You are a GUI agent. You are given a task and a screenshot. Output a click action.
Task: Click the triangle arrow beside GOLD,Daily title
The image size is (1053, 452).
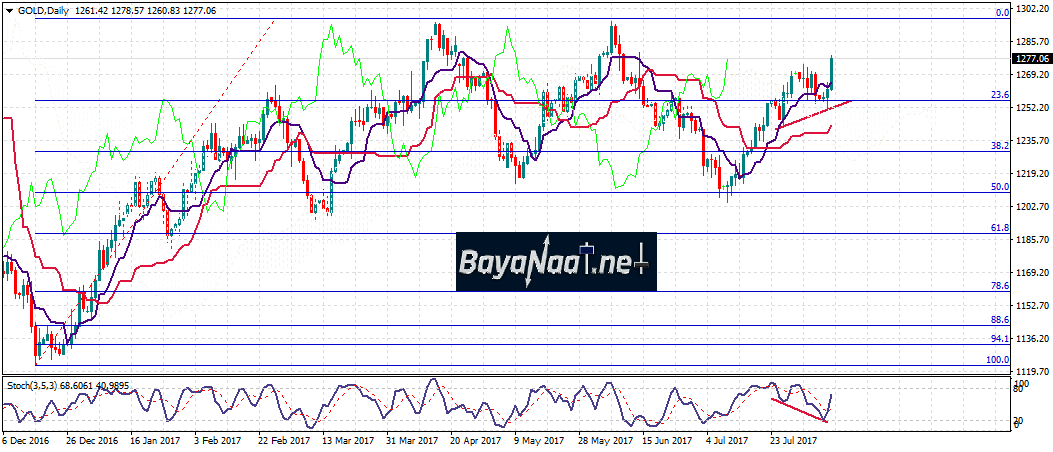click(9, 9)
